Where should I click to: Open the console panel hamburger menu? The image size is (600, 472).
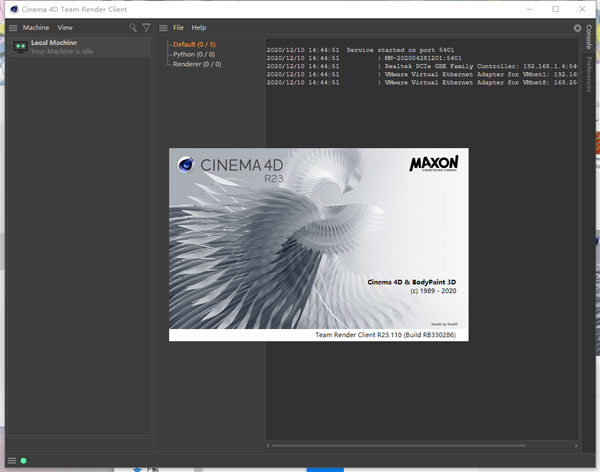(x=164, y=28)
